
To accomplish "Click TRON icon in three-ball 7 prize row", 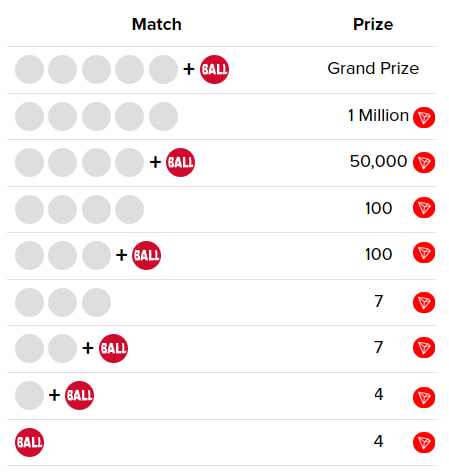I will point(424,303).
